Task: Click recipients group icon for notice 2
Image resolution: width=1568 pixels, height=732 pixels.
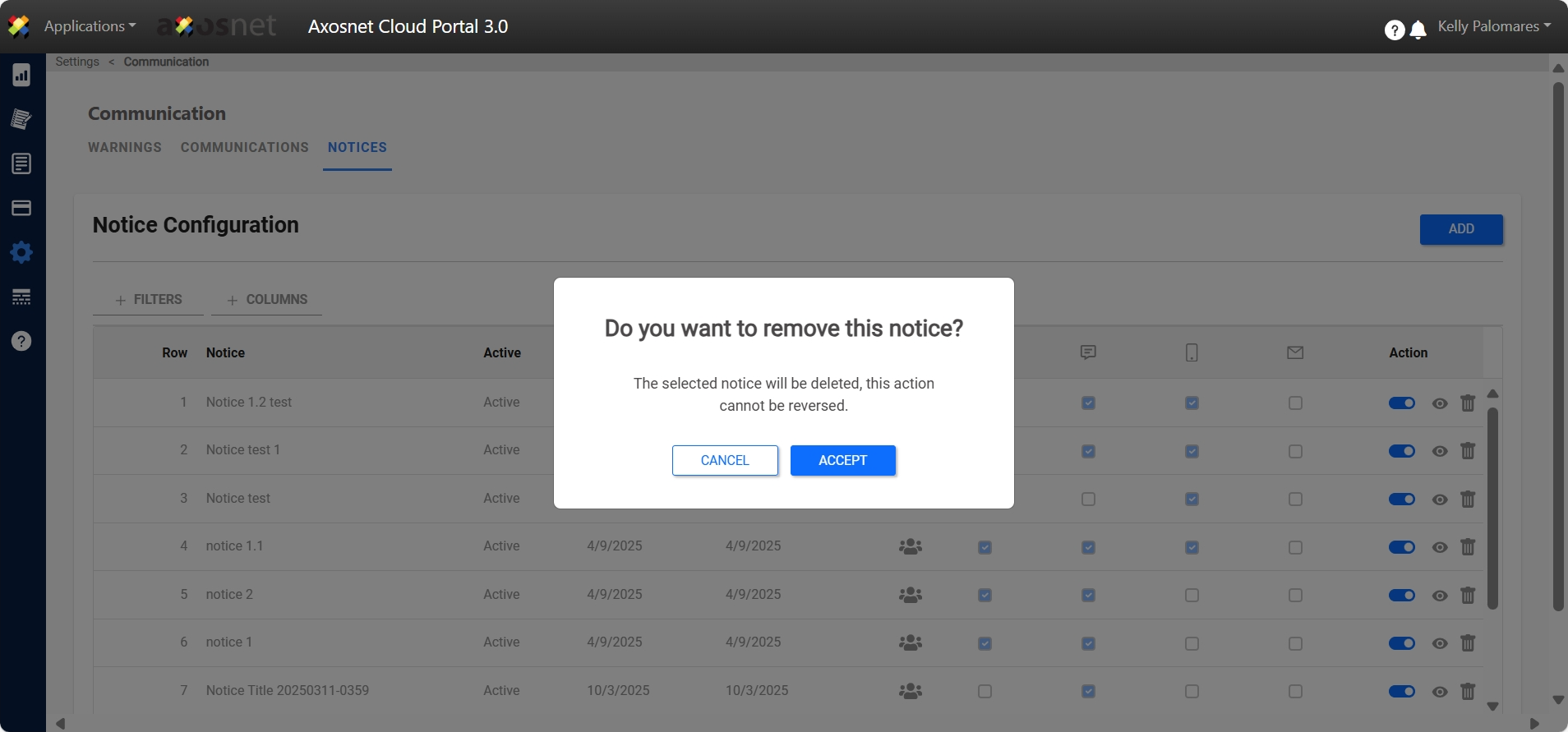Action: tap(910, 595)
